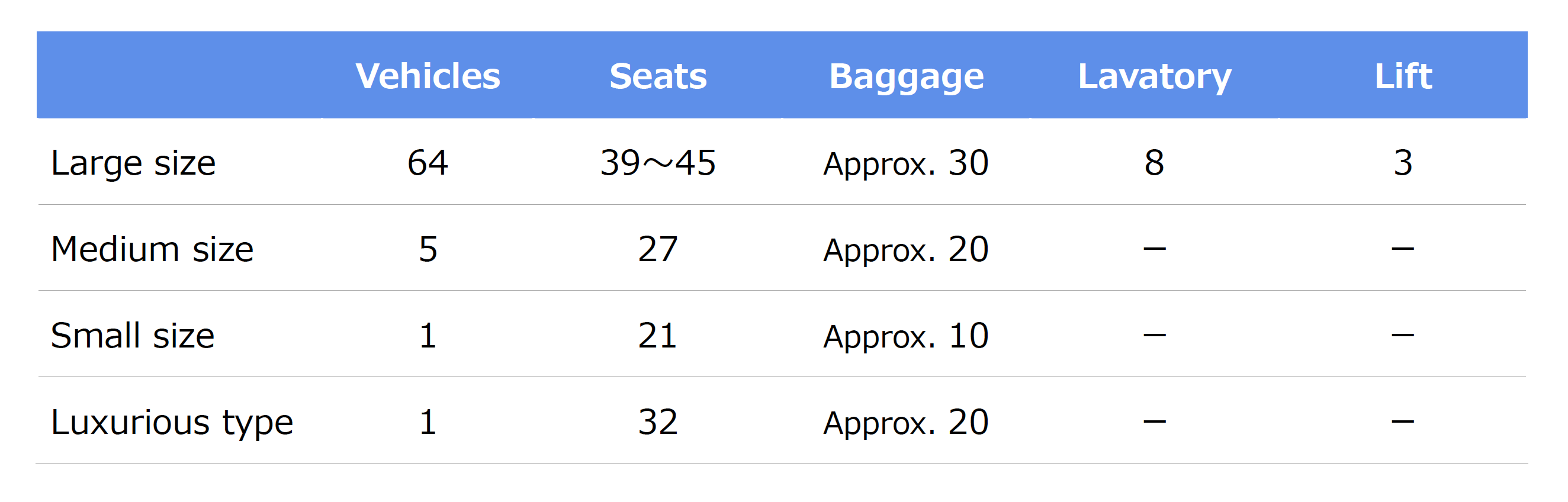Viewport: 1568px width, 502px height.
Task: Select Small size seats value 21
Action: (657, 336)
